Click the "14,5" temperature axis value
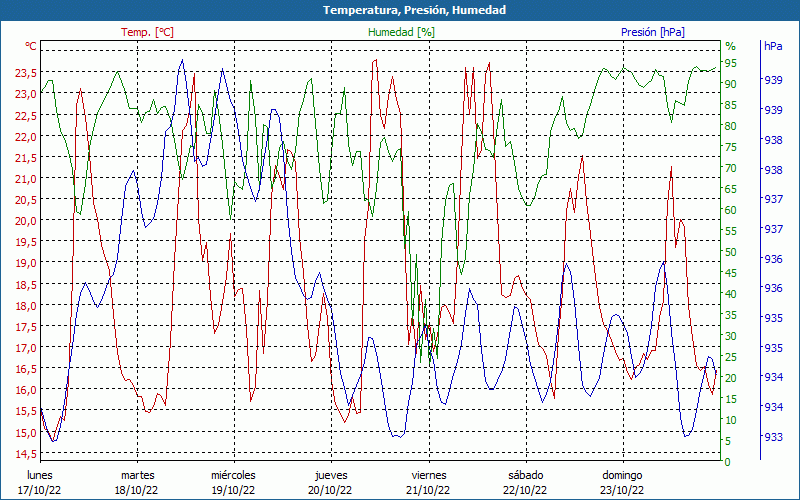This screenshot has height=500, width=800. pos(26,454)
